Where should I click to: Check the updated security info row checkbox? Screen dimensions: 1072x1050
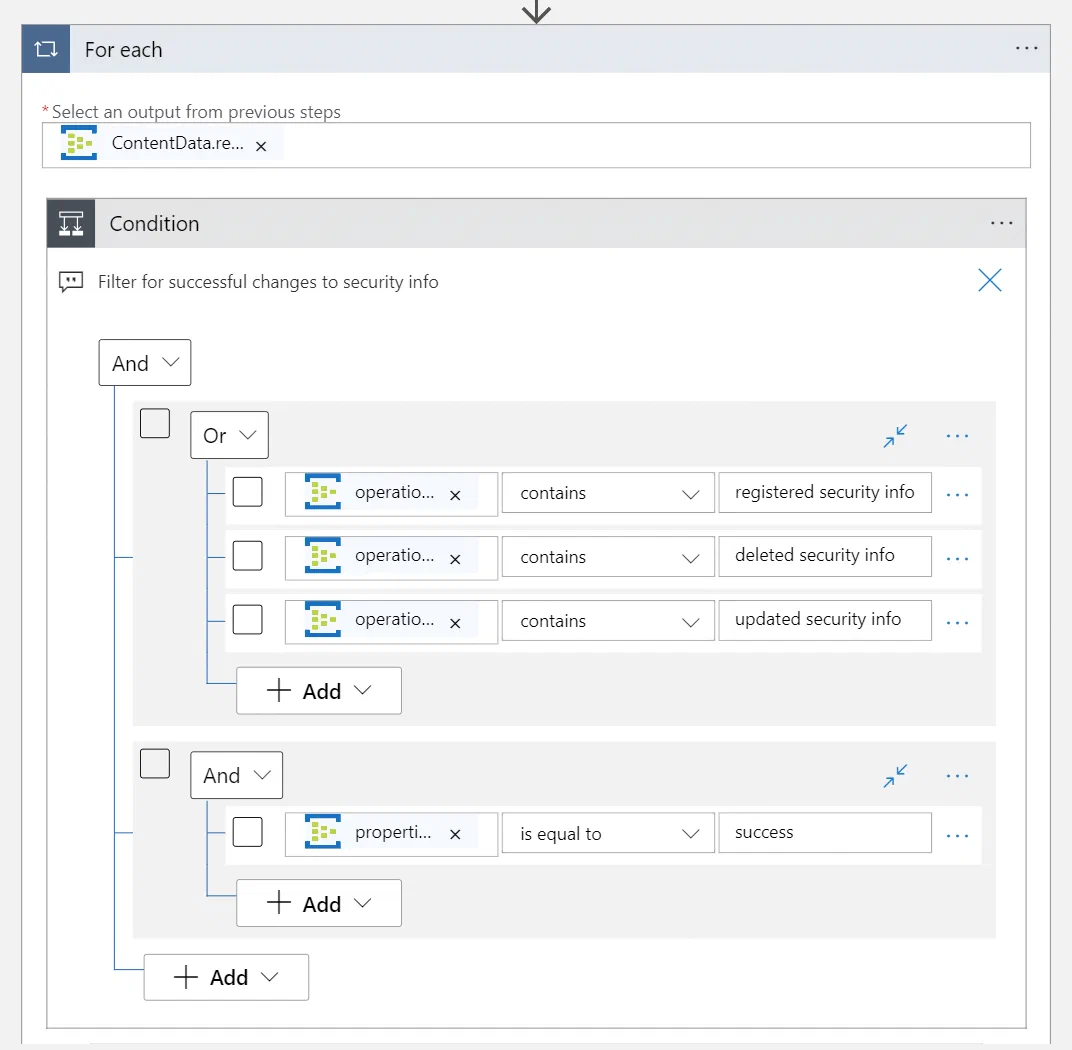pos(247,619)
